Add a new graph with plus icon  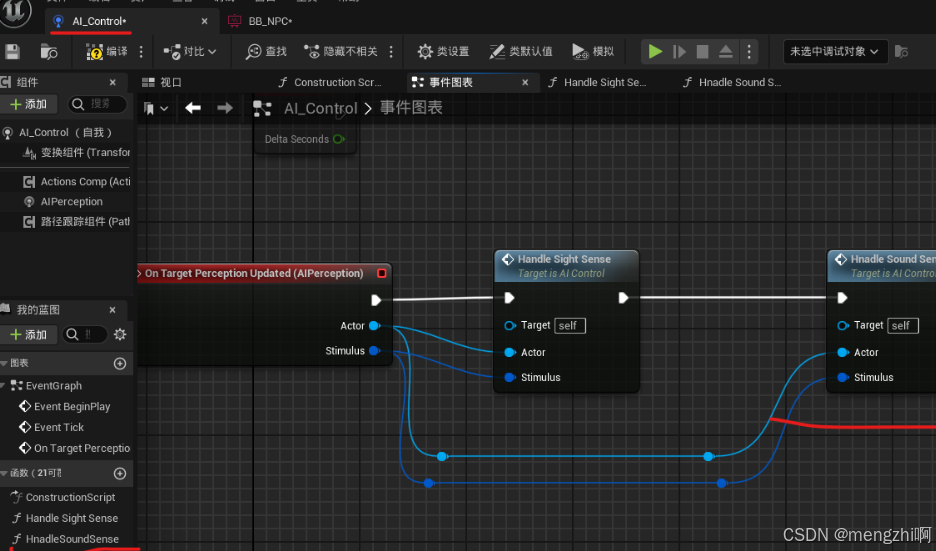[x=120, y=364]
